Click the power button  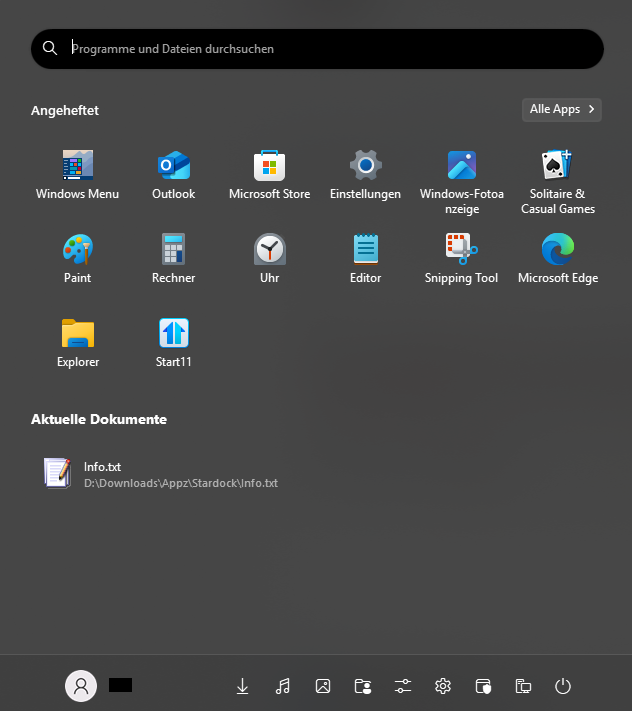(563, 686)
